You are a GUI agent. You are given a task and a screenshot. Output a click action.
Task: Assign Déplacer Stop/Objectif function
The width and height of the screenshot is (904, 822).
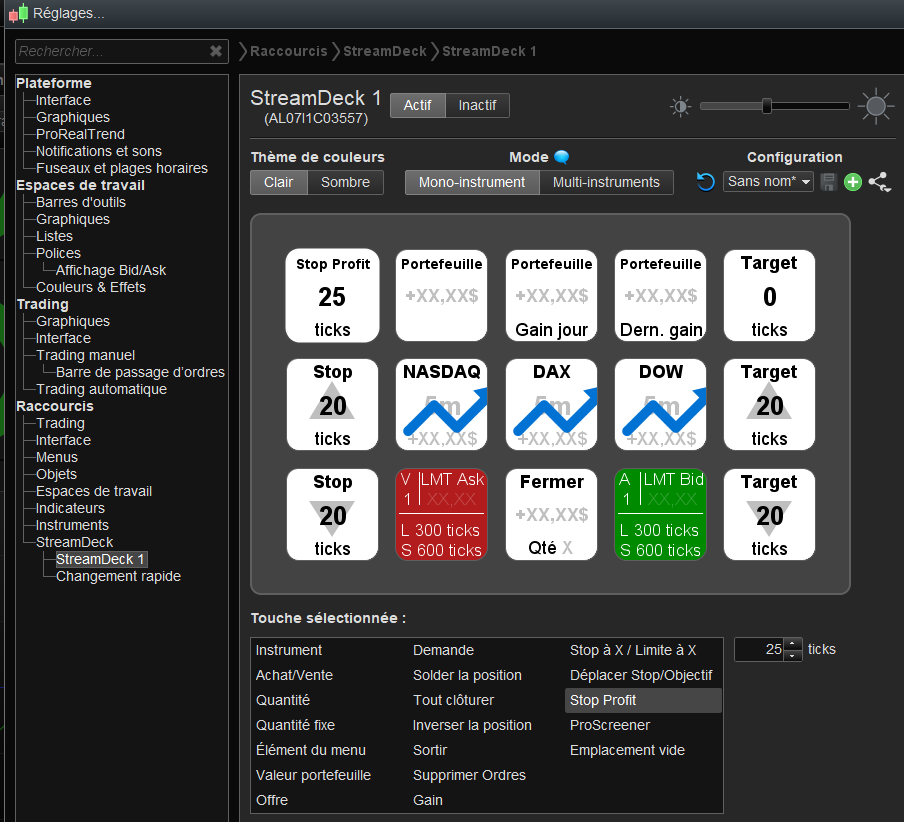click(641, 675)
